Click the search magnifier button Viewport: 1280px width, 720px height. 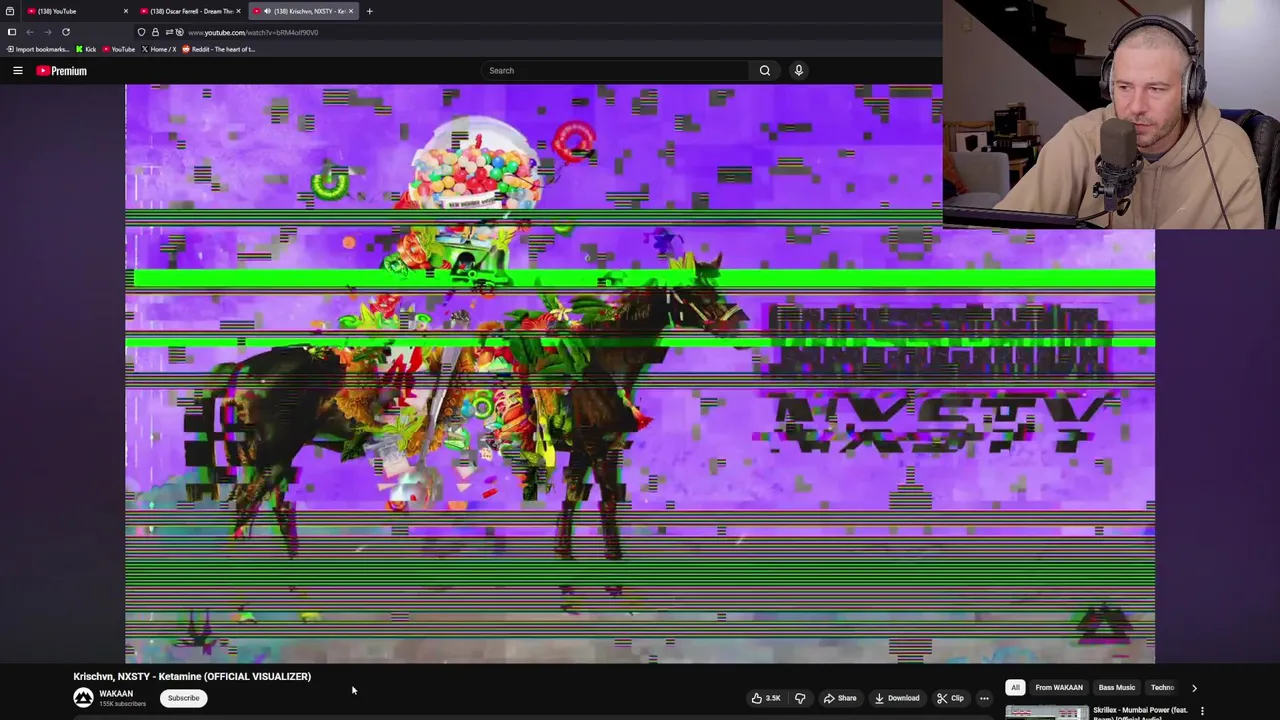pyautogui.click(x=765, y=70)
